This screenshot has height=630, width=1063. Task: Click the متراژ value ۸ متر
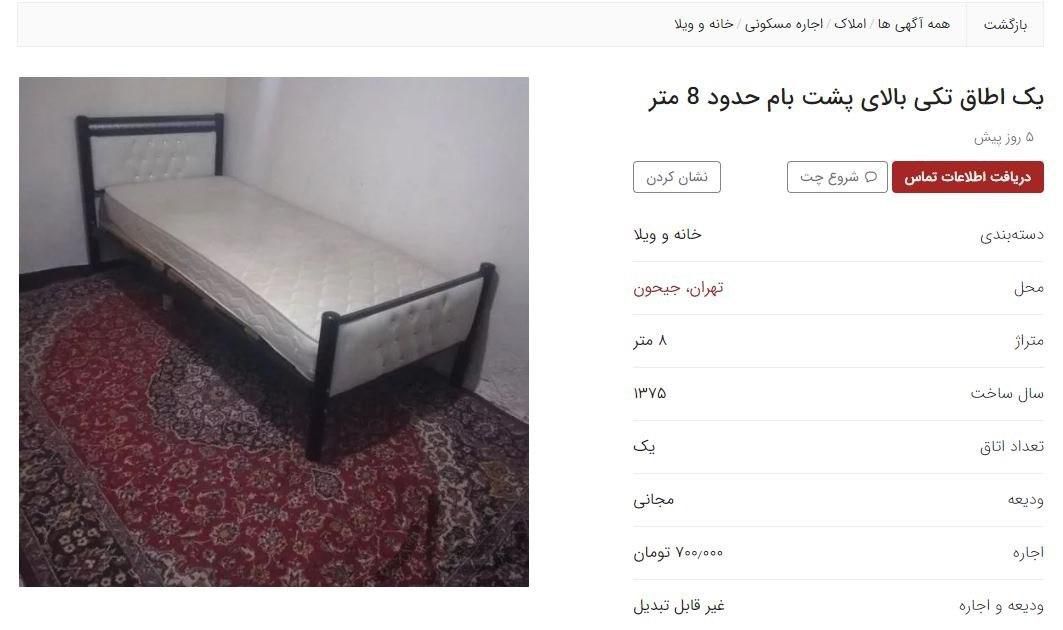[650, 340]
